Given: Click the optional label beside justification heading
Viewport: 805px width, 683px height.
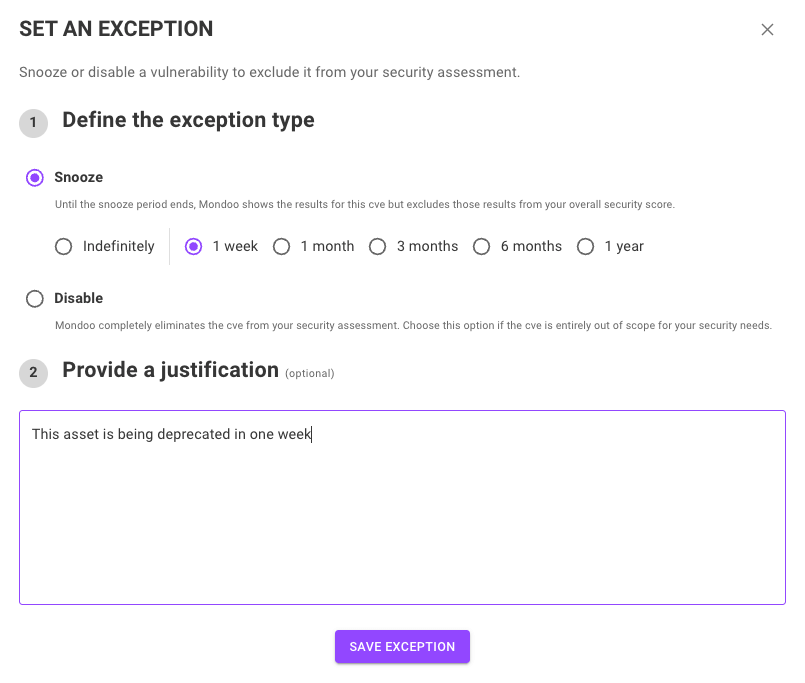Looking at the screenshot, I should pyautogui.click(x=310, y=373).
